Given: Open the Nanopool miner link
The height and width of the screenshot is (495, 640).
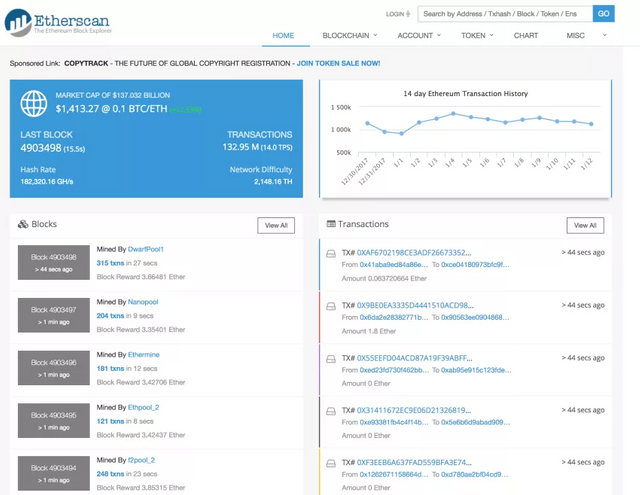Looking at the screenshot, I should coord(143,302).
